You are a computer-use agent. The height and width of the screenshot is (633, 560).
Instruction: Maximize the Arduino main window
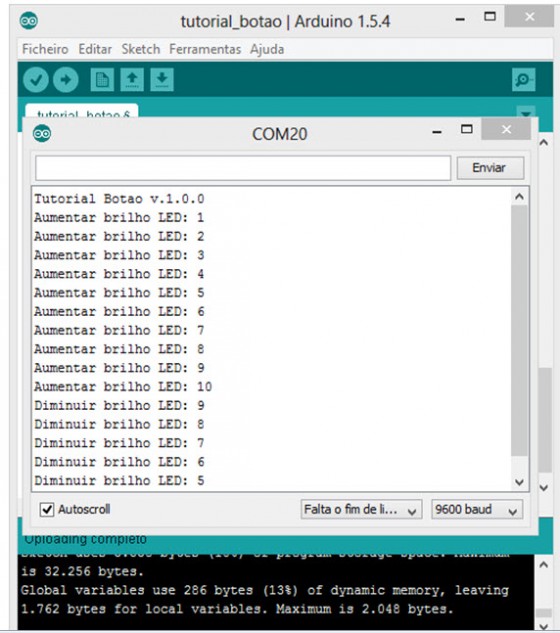(490, 17)
